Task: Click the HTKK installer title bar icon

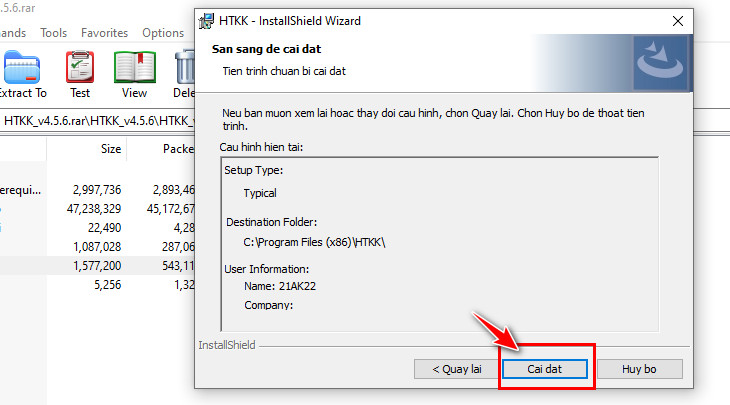Action: pyautogui.click(x=206, y=21)
